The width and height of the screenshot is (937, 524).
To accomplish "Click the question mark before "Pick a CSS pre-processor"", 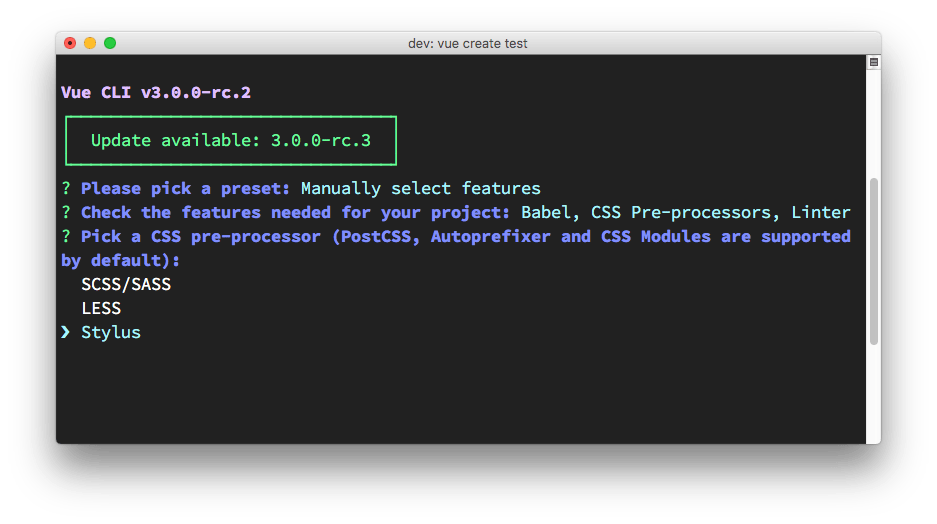I will point(65,236).
